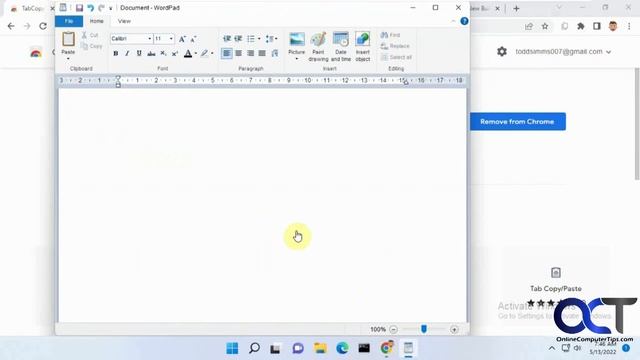Viewport: 640px width, 360px height.
Task: Click the zoom slider handle
Action: [424, 329]
